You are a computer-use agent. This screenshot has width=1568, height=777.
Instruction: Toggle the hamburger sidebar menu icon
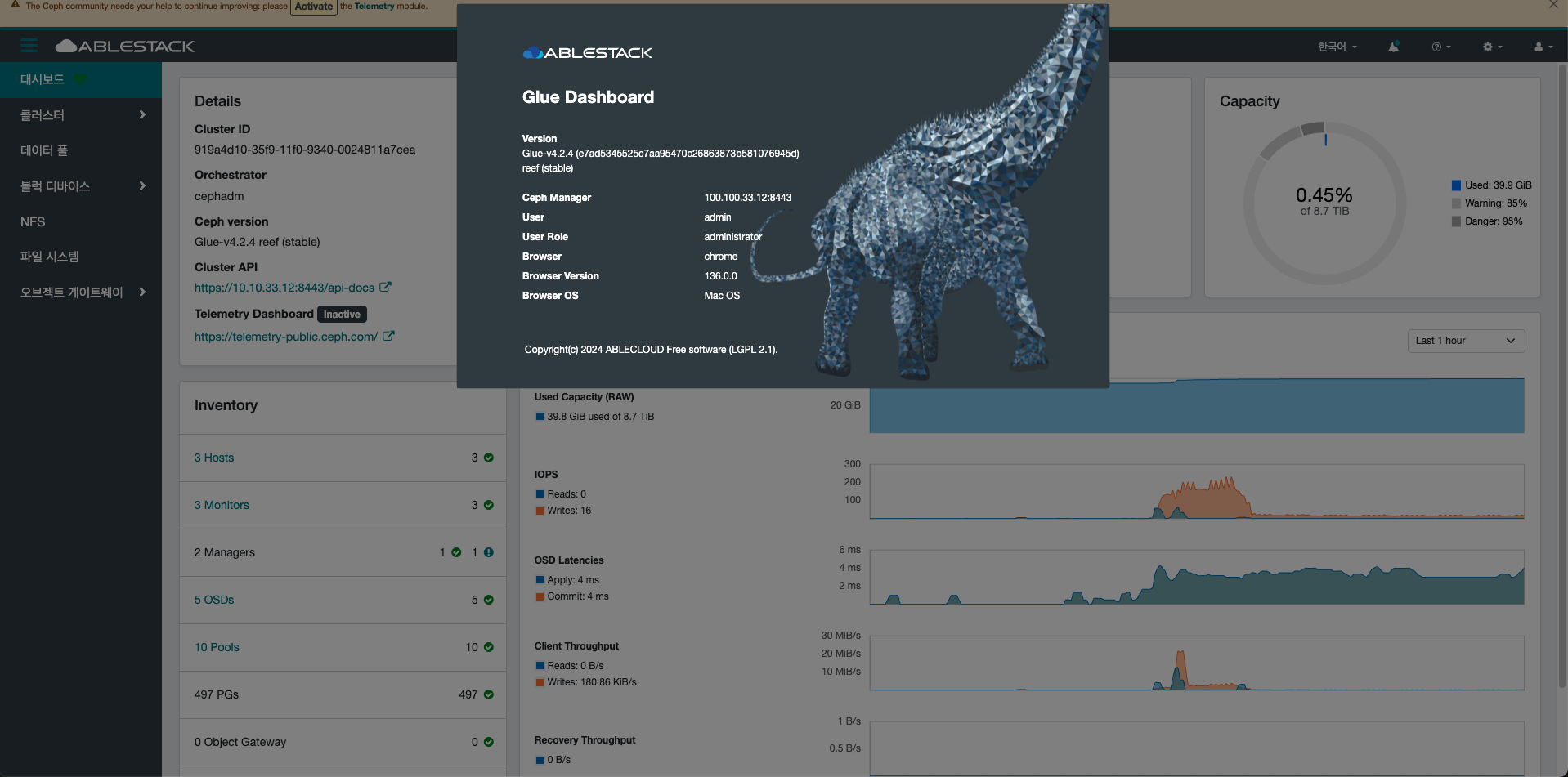[29, 46]
